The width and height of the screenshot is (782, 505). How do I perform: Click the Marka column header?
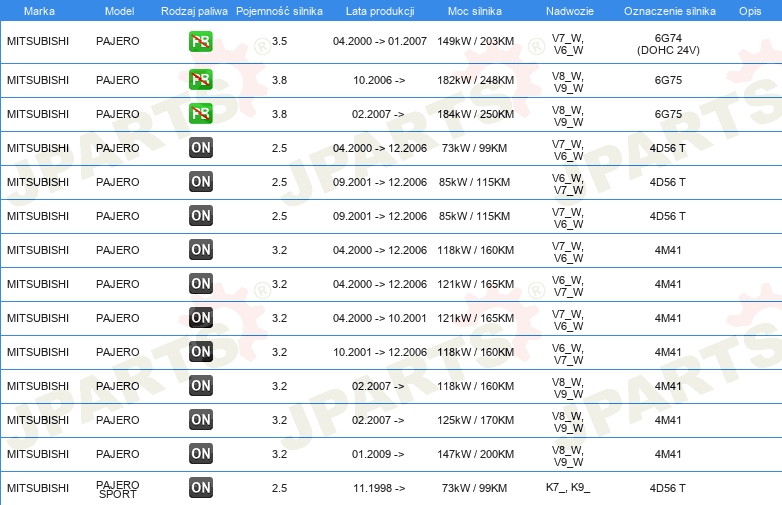point(39,11)
